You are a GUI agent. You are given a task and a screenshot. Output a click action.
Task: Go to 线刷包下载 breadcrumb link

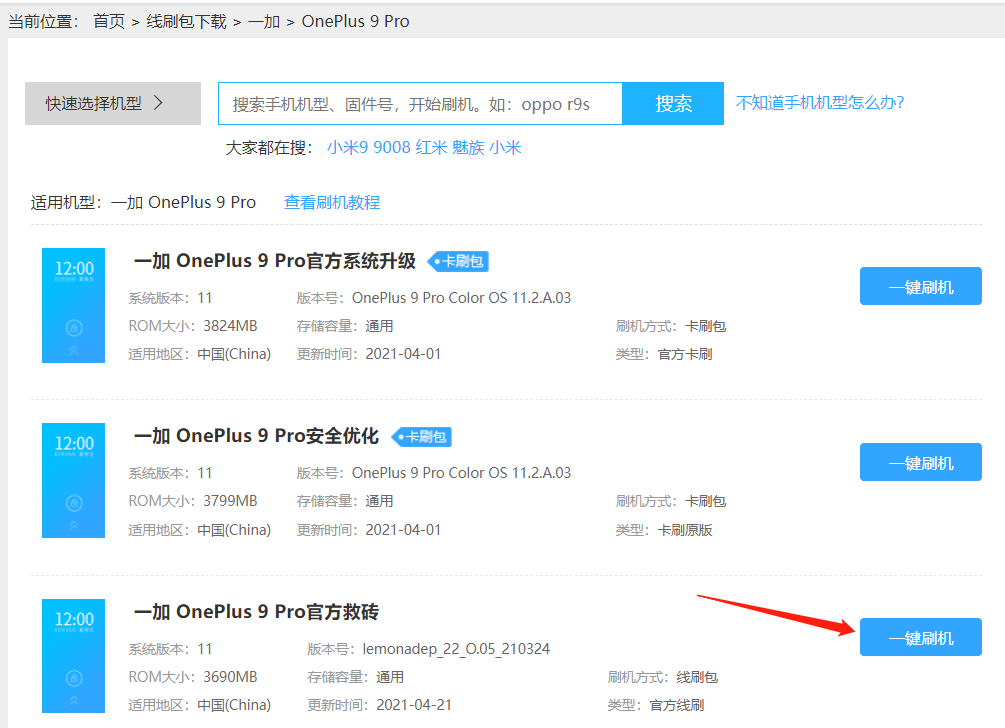(x=186, y=21)
